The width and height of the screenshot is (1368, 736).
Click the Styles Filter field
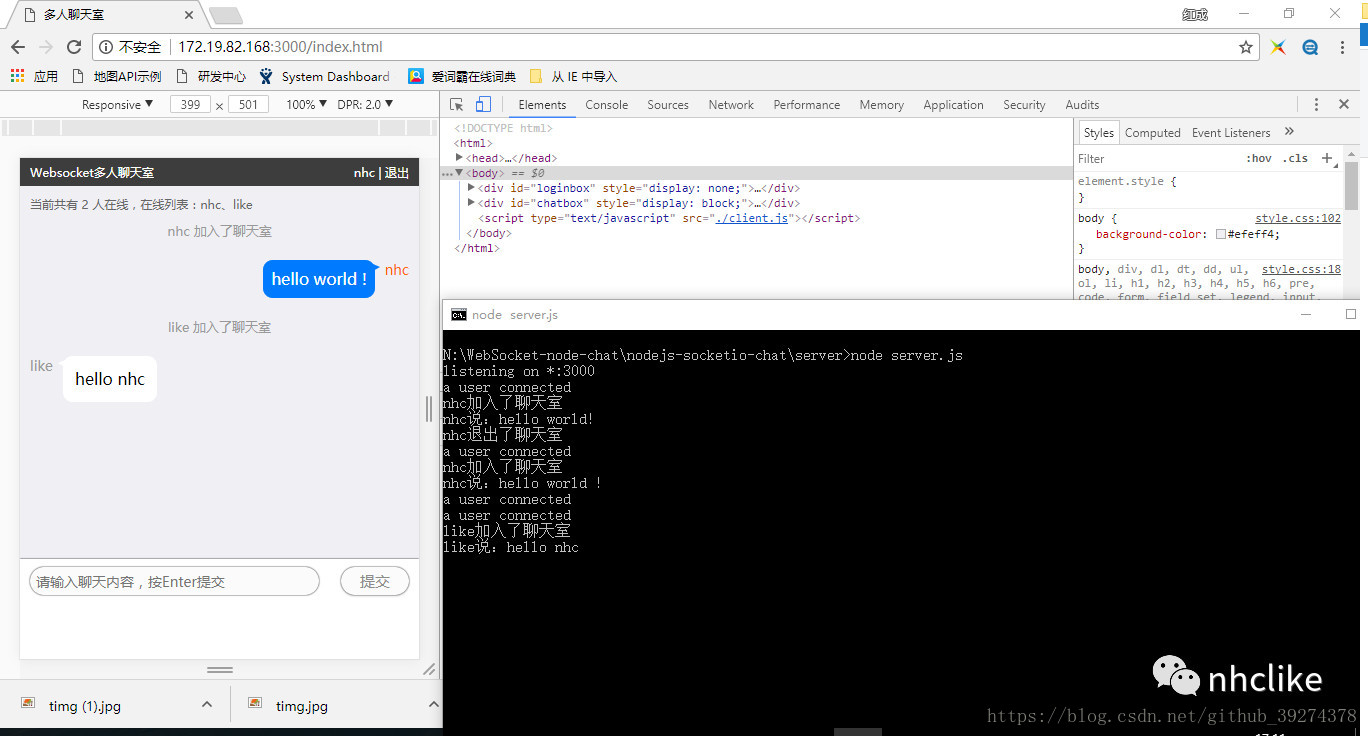click(1155, 158)
